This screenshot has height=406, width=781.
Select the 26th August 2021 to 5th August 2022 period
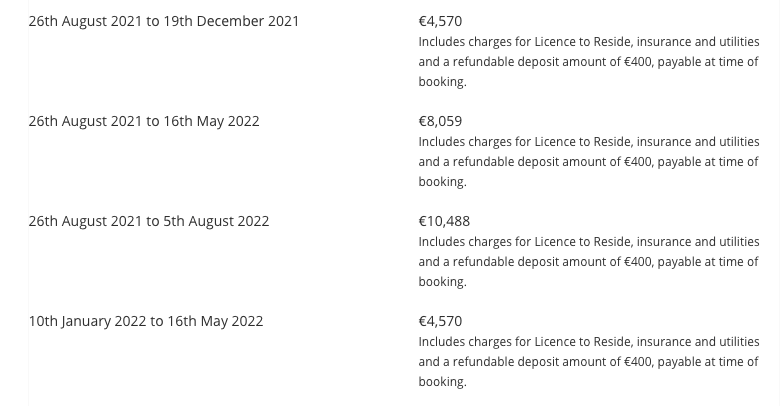click(x=149, y=221)
